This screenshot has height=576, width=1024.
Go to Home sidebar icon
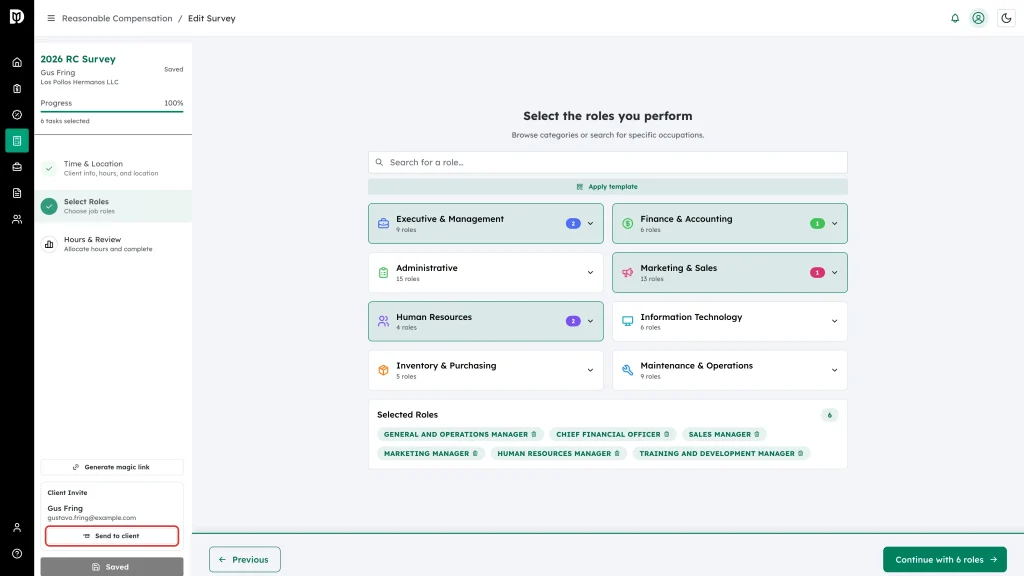pyautogui.click(x=17, y=63)
